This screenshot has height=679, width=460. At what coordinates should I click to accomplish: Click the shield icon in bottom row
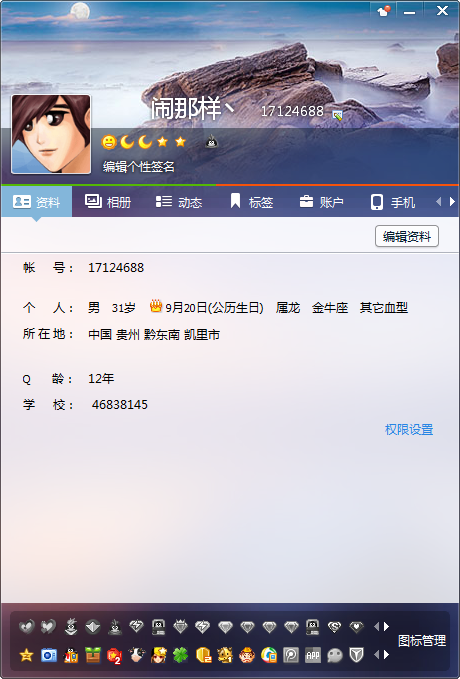coord(356,655)
